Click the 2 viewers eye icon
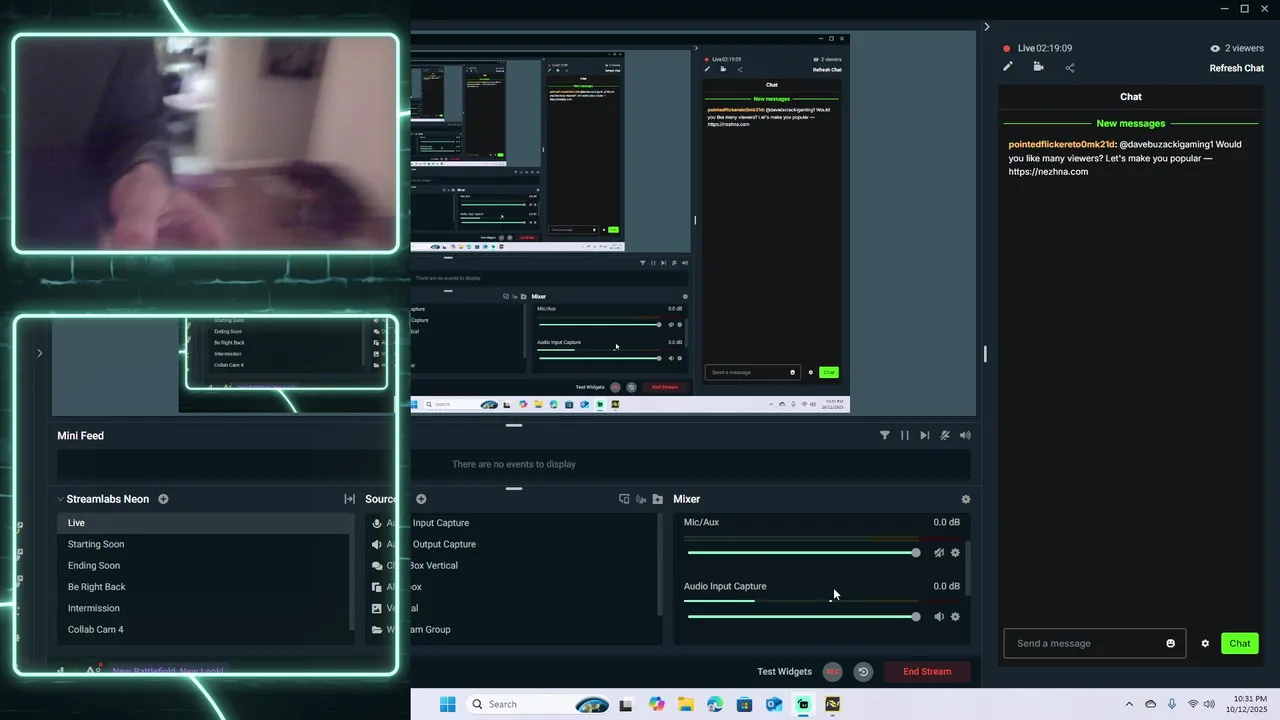Screen dimensions: 1280x720 pyautogui.click(x=1215, y=48)
